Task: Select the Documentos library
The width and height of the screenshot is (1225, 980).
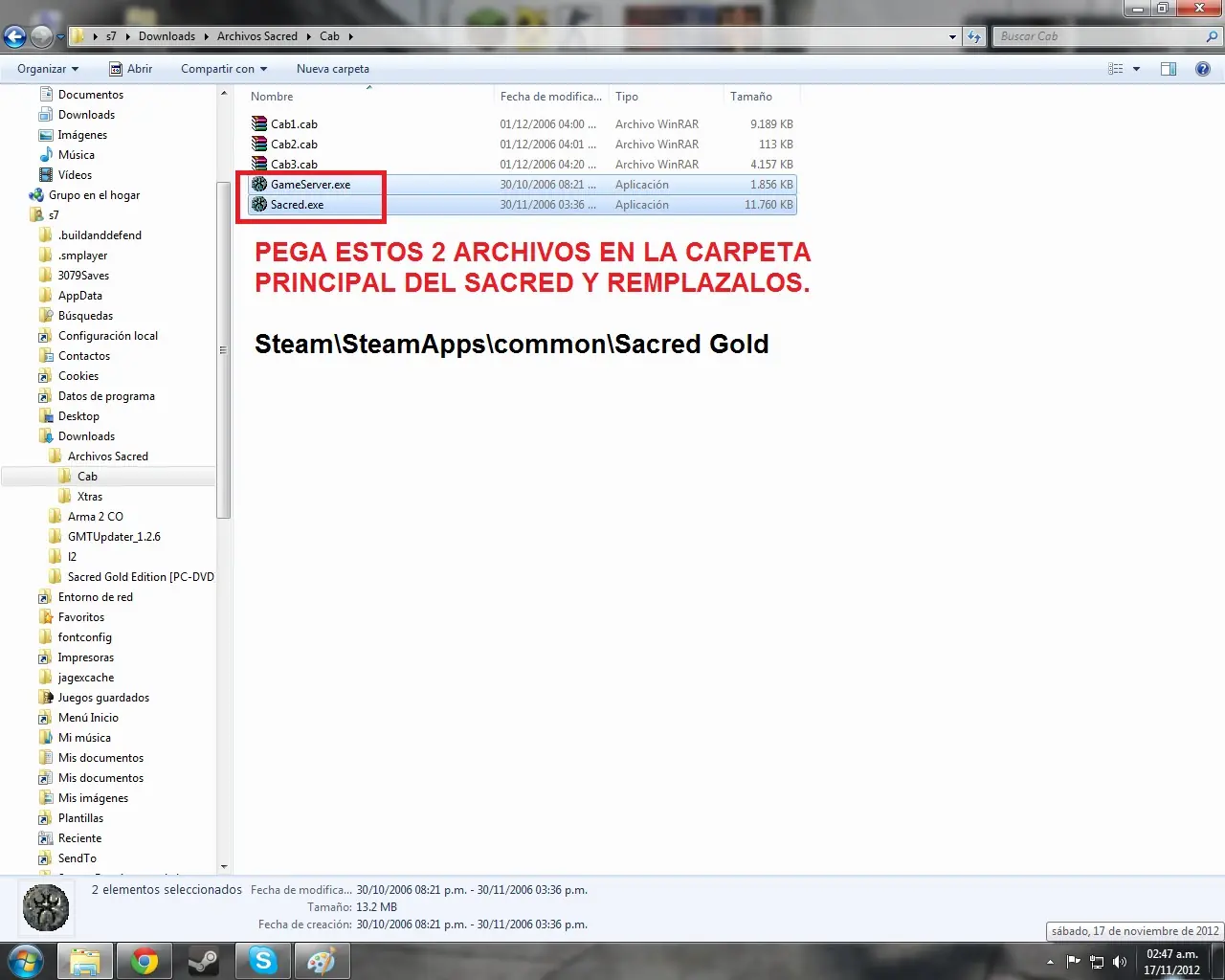Action: pos(91,95)
